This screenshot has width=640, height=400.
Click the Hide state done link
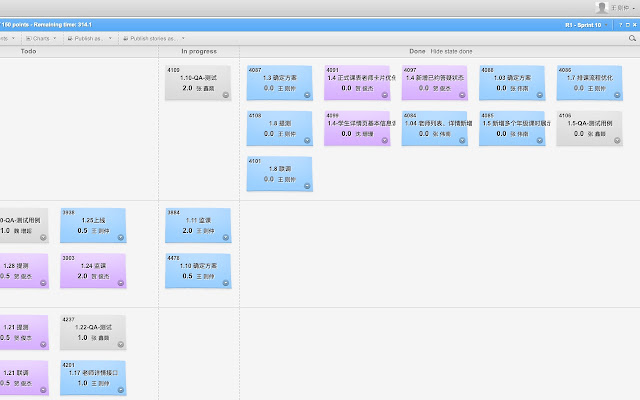(451, 50)
